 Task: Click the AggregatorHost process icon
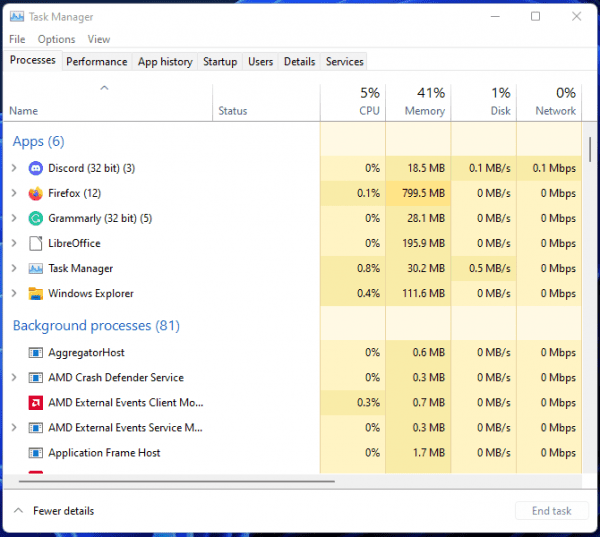click(x=36, y=353)
